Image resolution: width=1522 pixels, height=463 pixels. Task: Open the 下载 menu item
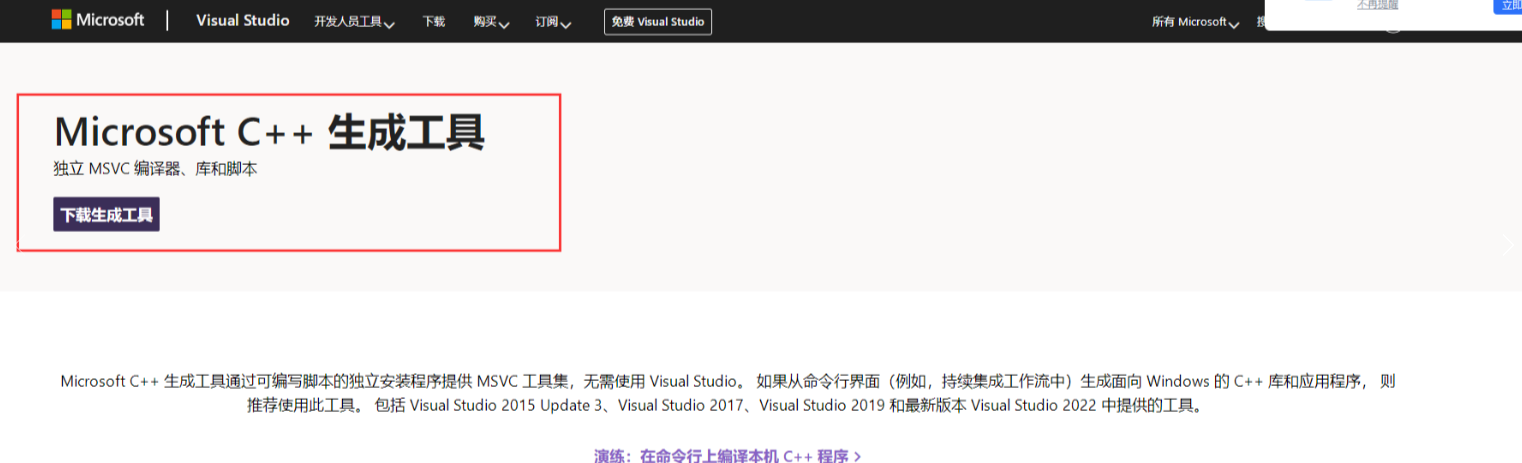coord(433,21)
